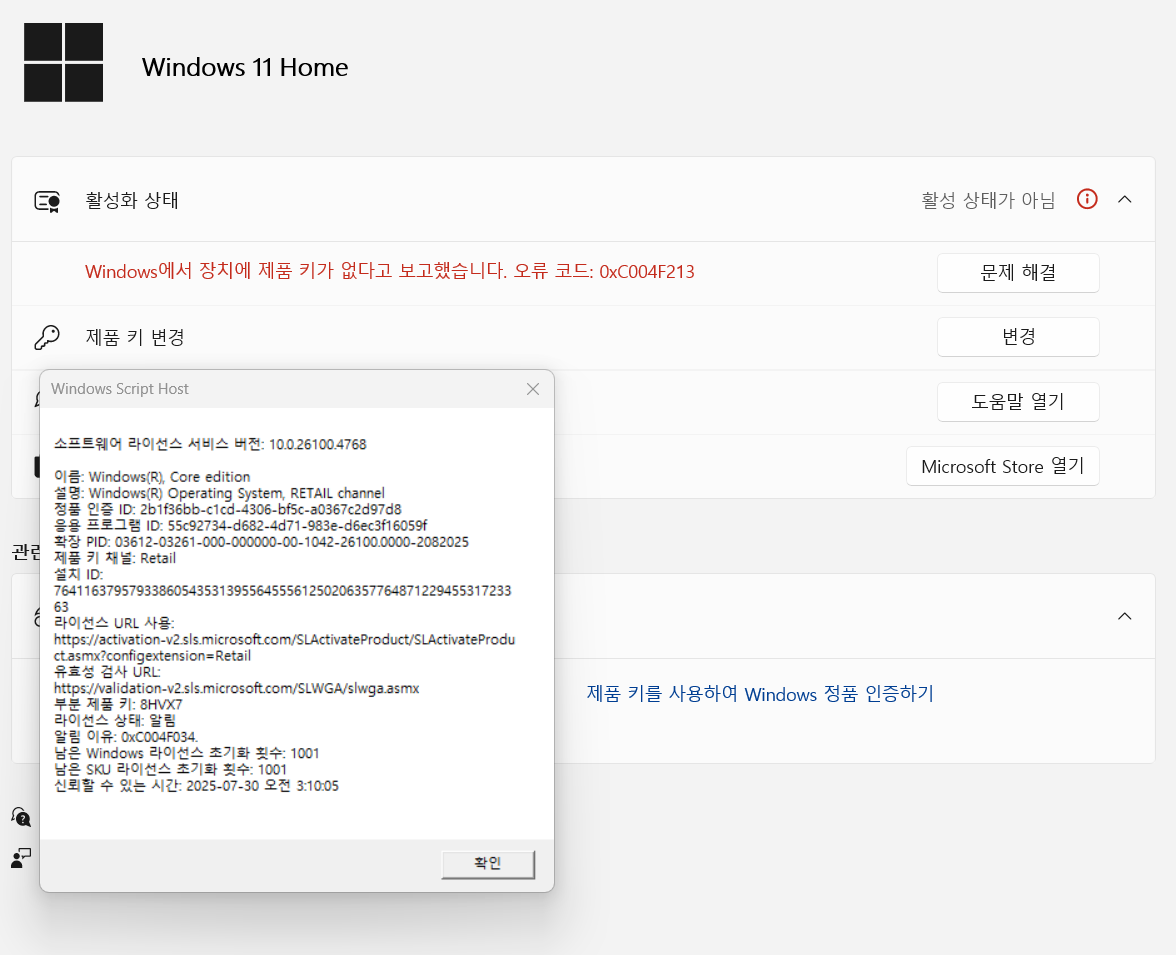Viewport: 1176px width, 955px height.
Task: Click the 활성 상태가 아님 status text
Action: pos(988,200)
